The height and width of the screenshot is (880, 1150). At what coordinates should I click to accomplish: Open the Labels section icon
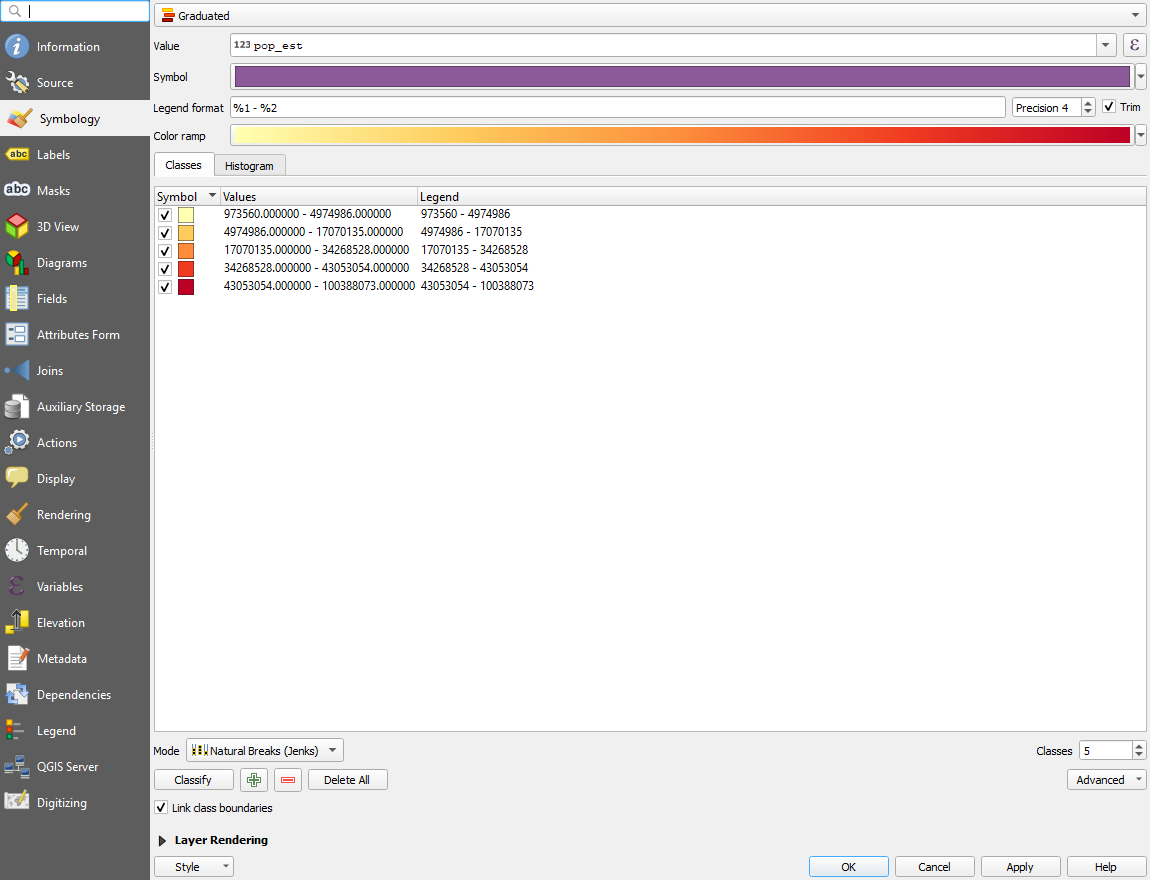click(x=17, y=154)
